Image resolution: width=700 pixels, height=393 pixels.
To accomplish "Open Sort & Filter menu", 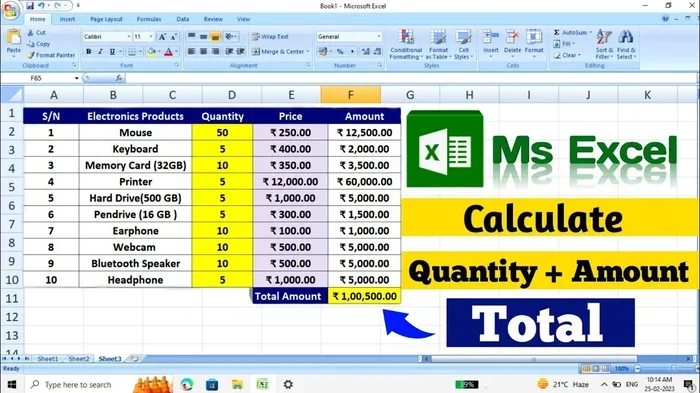I will click(x=604, y=45).
